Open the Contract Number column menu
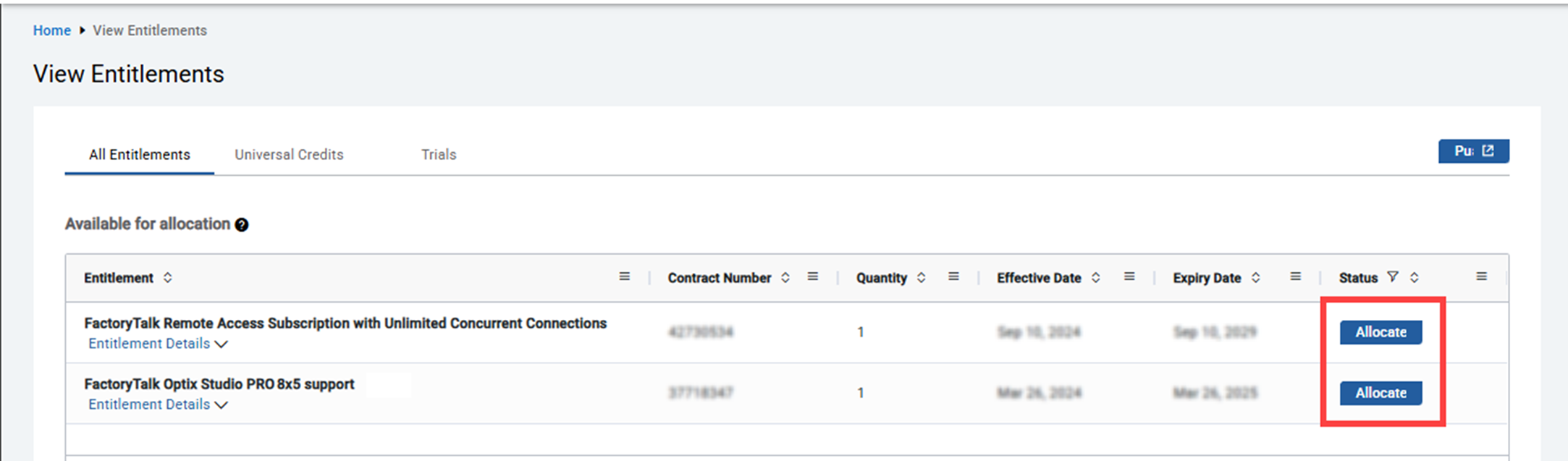 click(x=813, y=276)
